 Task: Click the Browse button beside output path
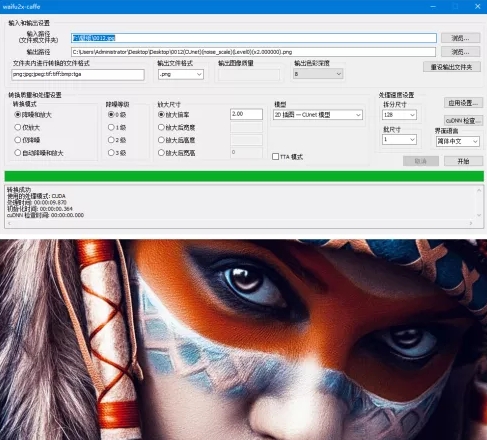click(x=460, y=52)
